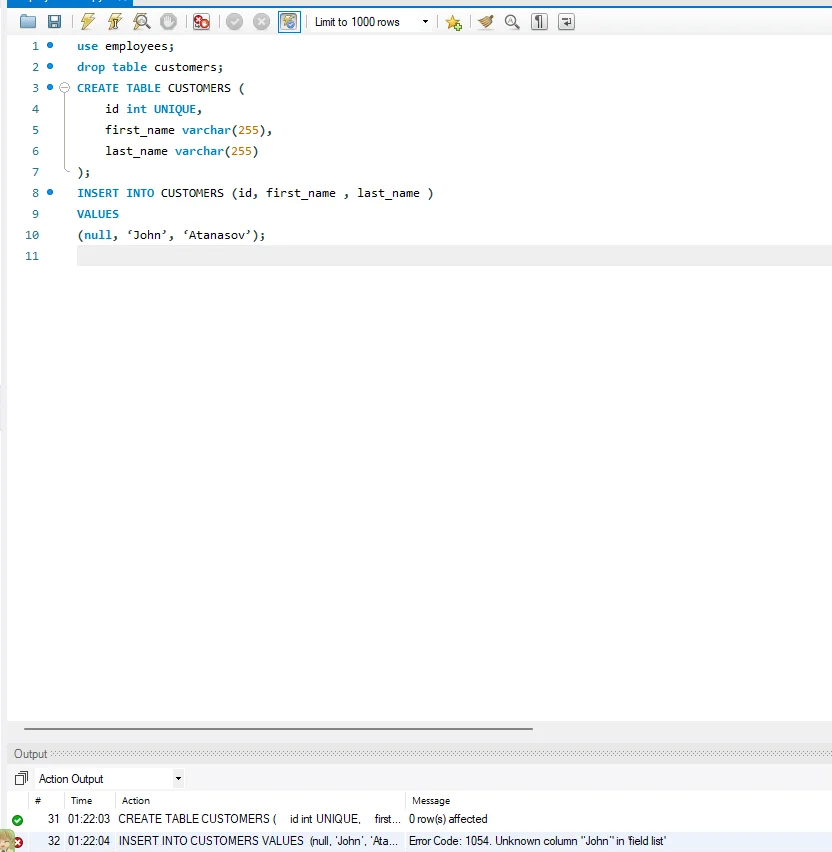Image resolution: width=832 pixels, height=852 pixels.
Task: Click the Stop execution hand icon
Action: pyautogui.click(x=169, y=22)
